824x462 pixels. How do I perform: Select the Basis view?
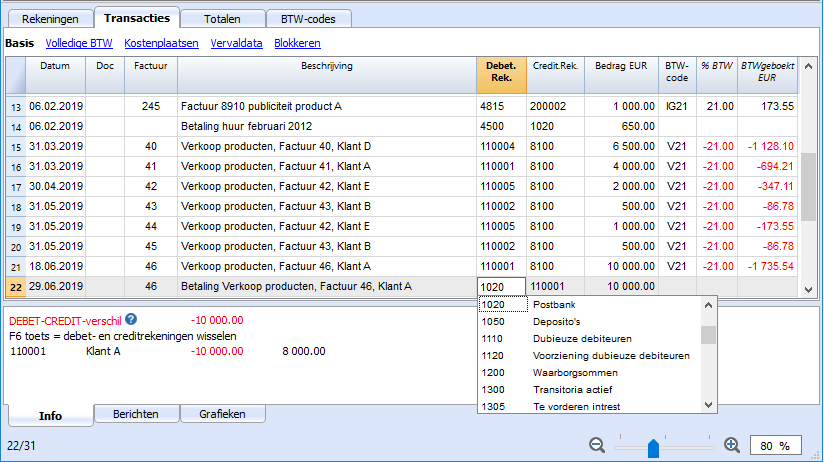(x=19, y=43)
